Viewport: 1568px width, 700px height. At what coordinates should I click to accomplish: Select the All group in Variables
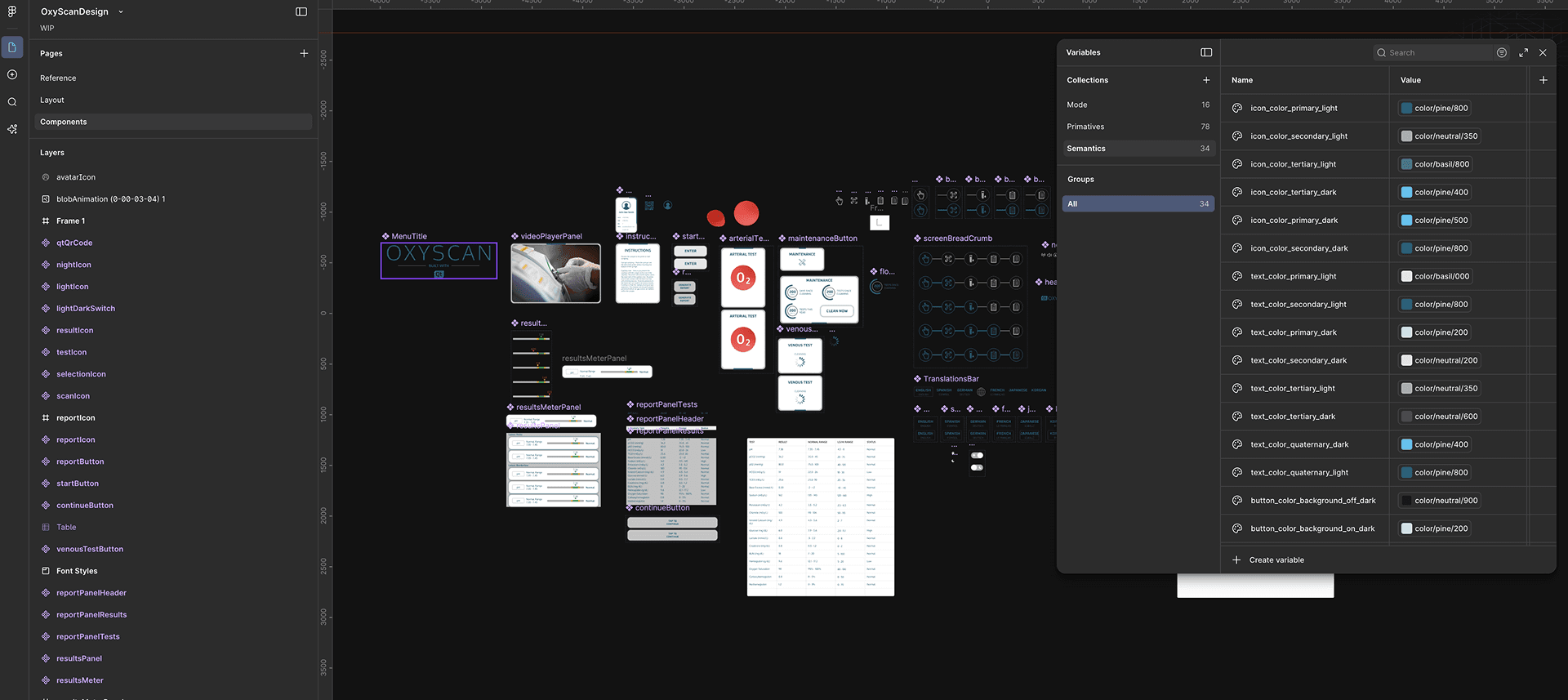click(x=1138, y=204)
